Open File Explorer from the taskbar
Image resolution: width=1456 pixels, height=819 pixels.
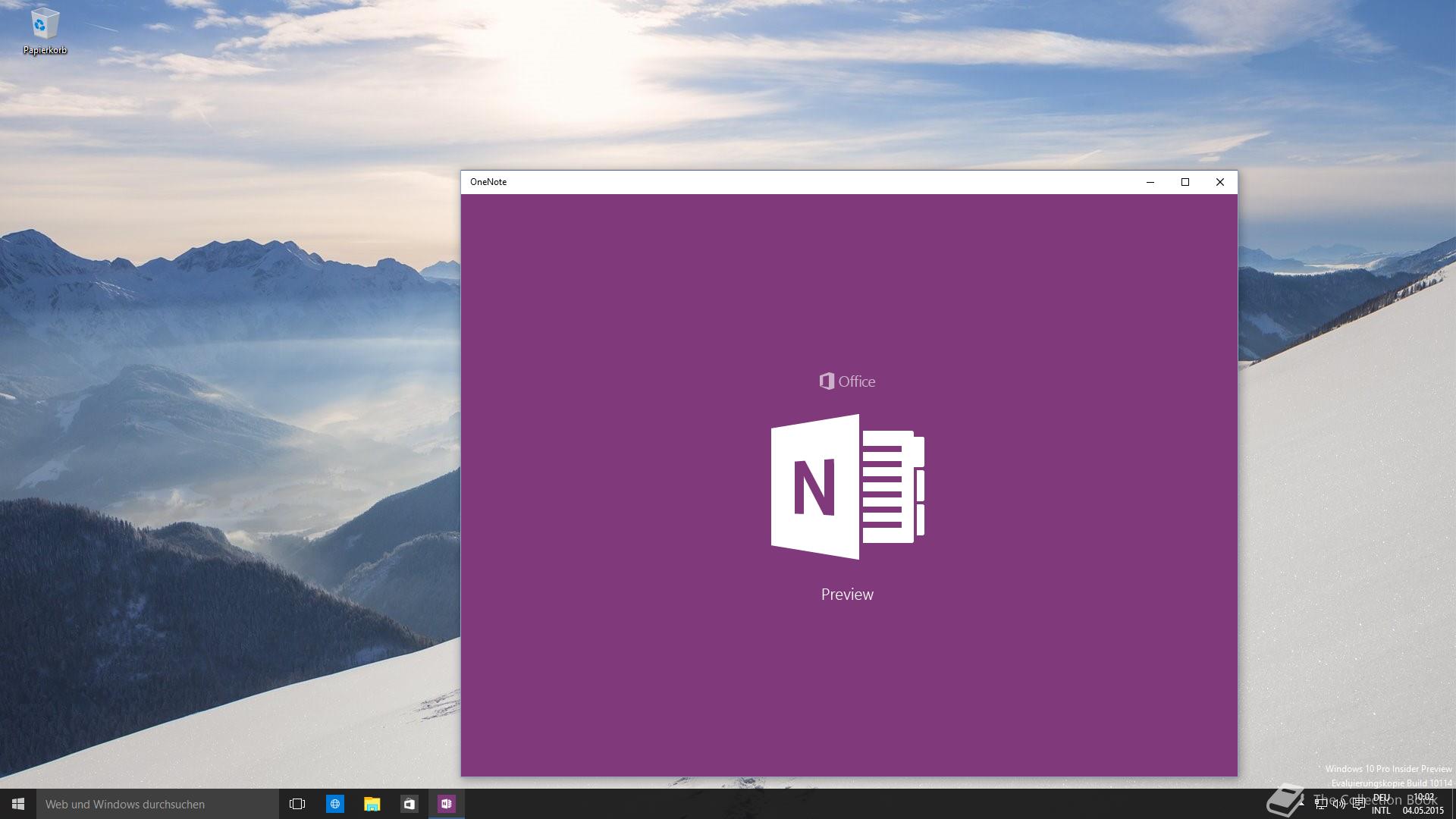click(372, 804)
